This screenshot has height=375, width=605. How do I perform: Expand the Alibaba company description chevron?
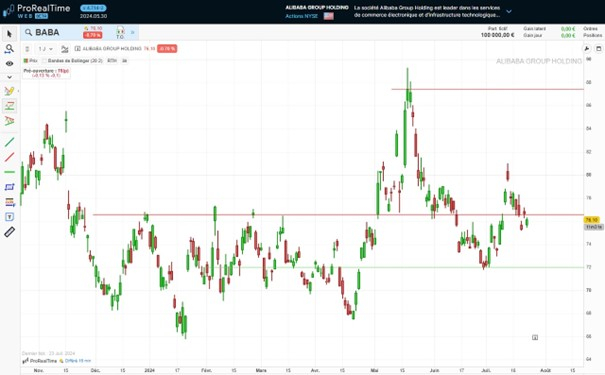click(x=509, y=12)
